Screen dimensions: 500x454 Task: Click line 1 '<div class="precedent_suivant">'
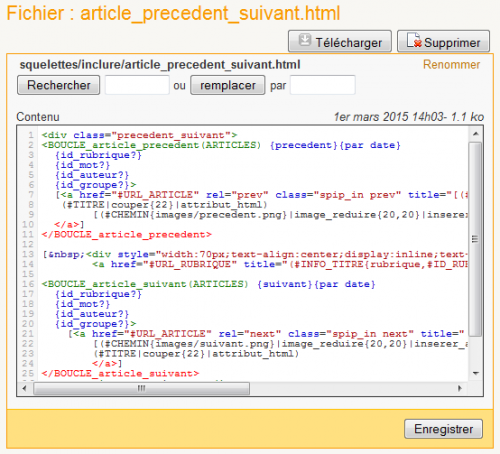[x=139, y=135]
